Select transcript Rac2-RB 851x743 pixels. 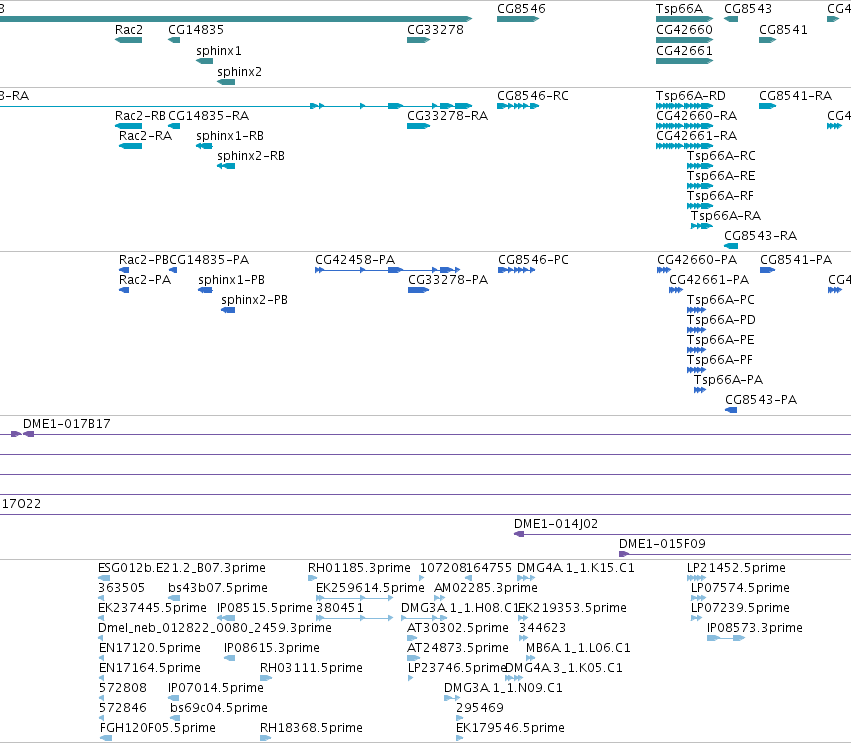pyautogui.click(x=129, y=126)
